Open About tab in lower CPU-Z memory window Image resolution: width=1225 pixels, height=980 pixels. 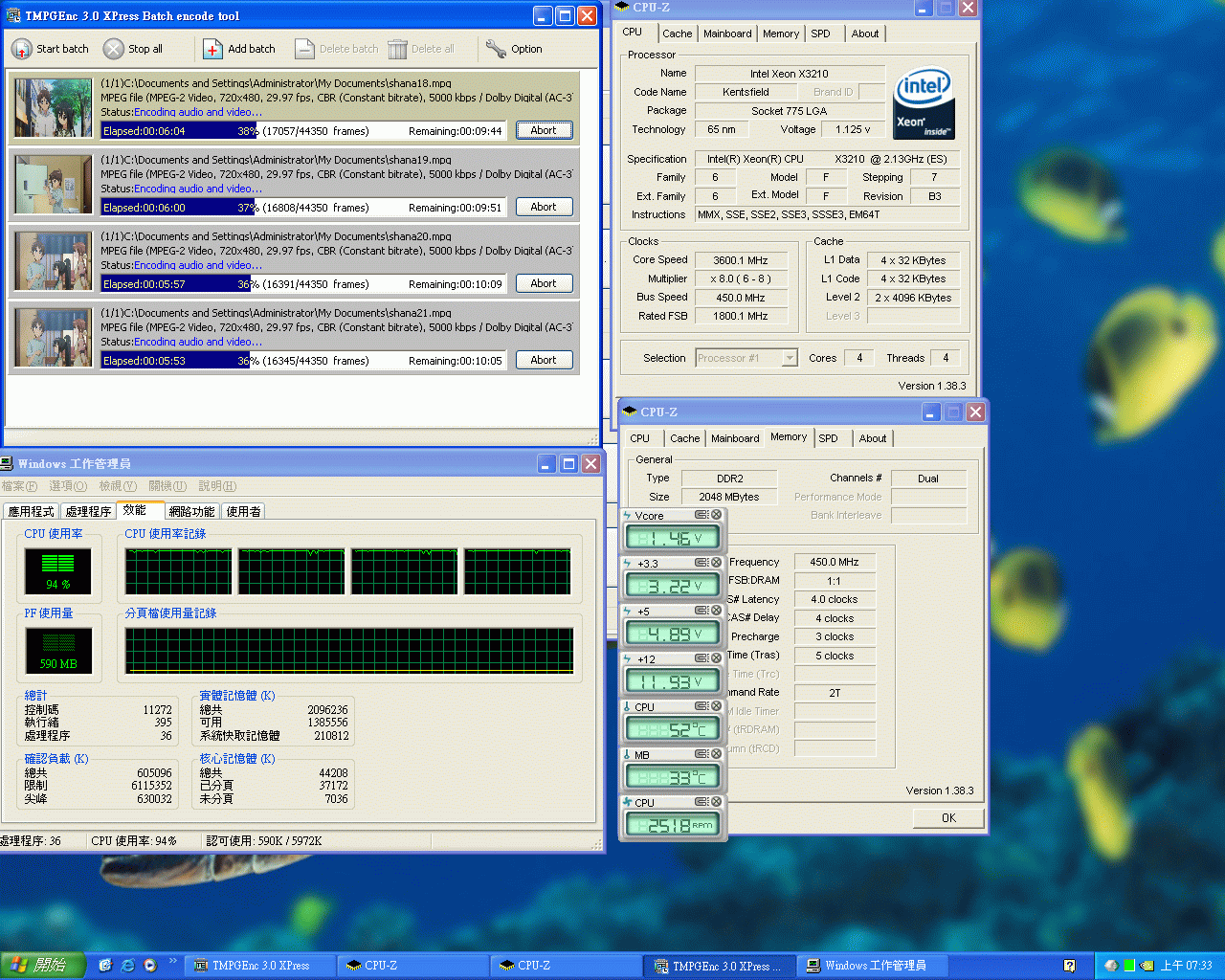[872, 438]
